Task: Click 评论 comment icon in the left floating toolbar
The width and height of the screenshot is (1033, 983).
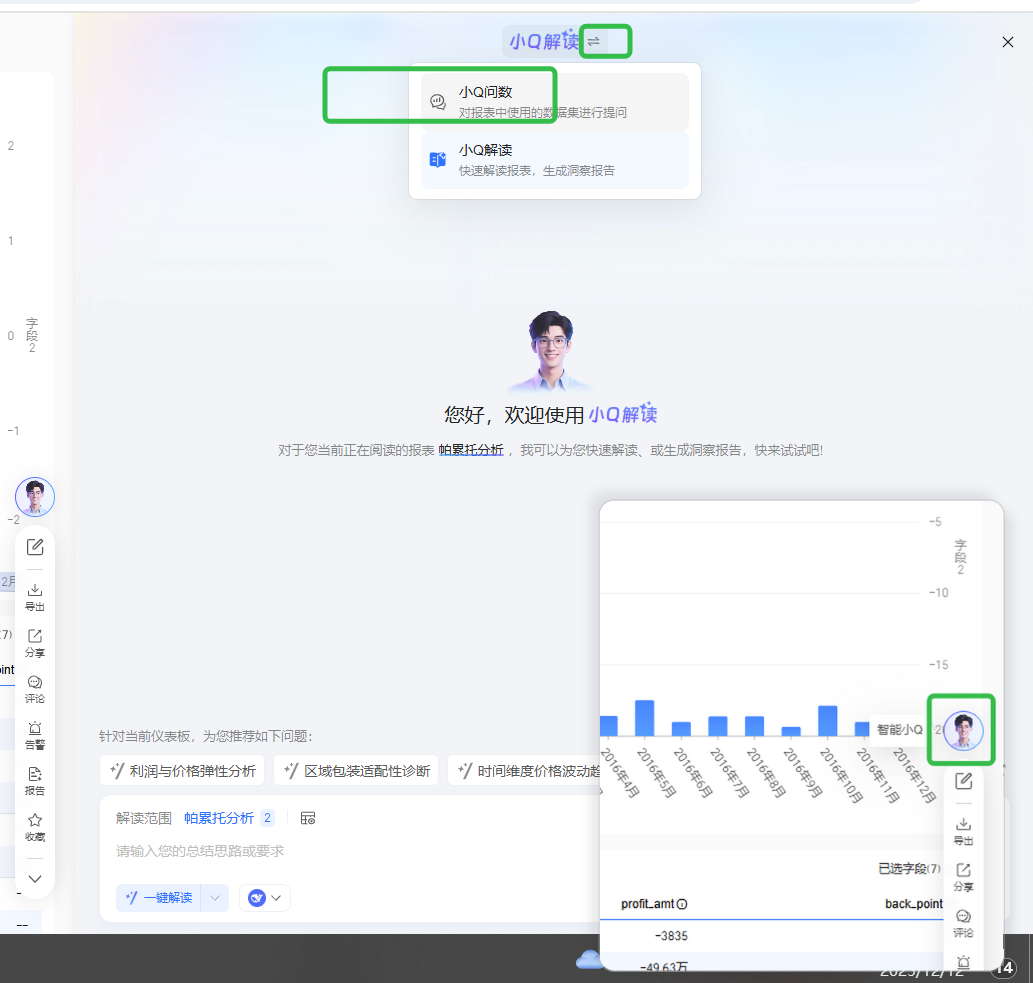Action: click(35, 688)
